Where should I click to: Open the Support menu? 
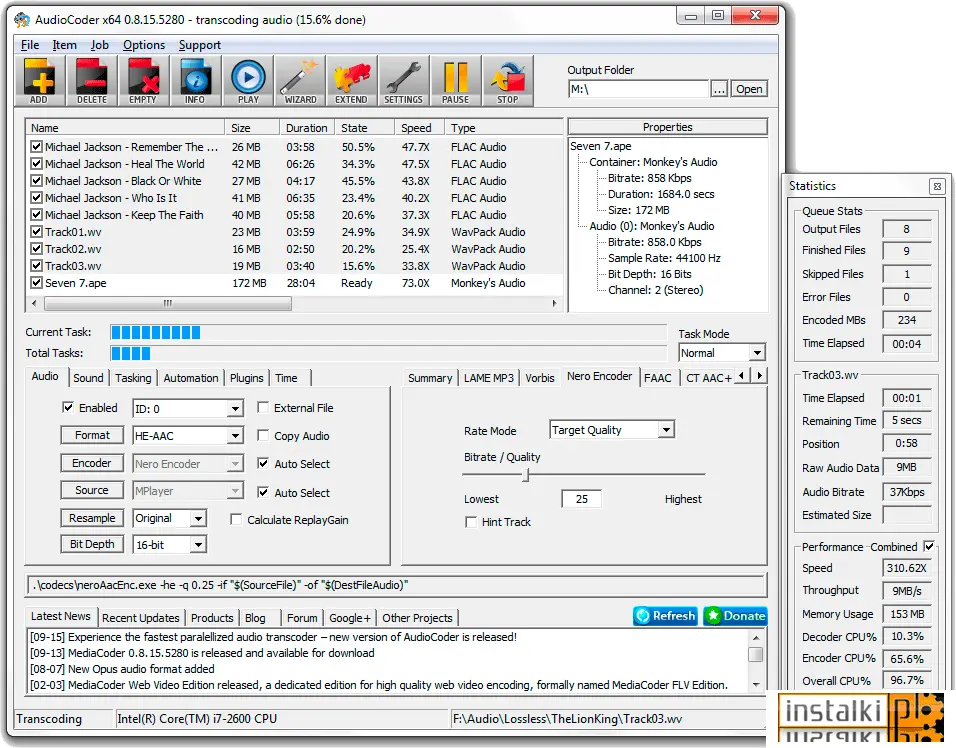(199, 45)
